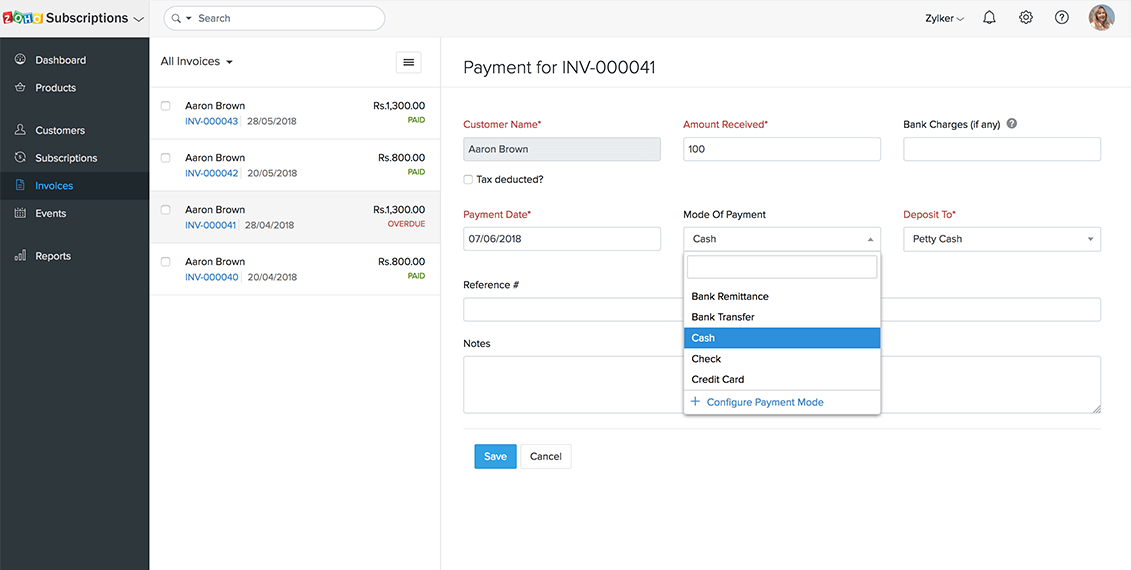Click the notifications bell icon
The image size is (1131, 570).
click(x=989, y=18)
